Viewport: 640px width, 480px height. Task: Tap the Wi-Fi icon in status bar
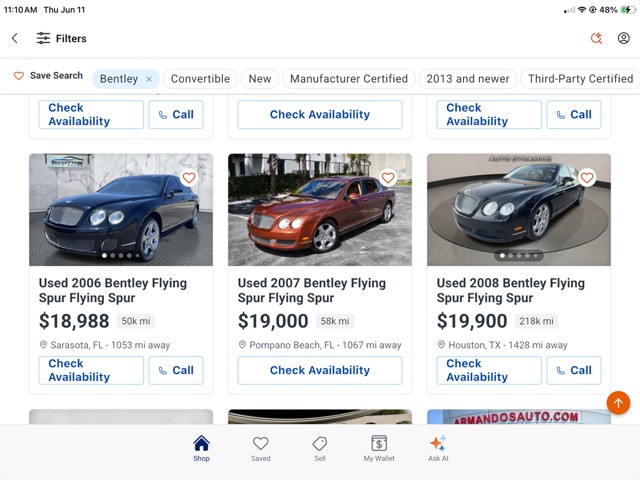(582, 10)
